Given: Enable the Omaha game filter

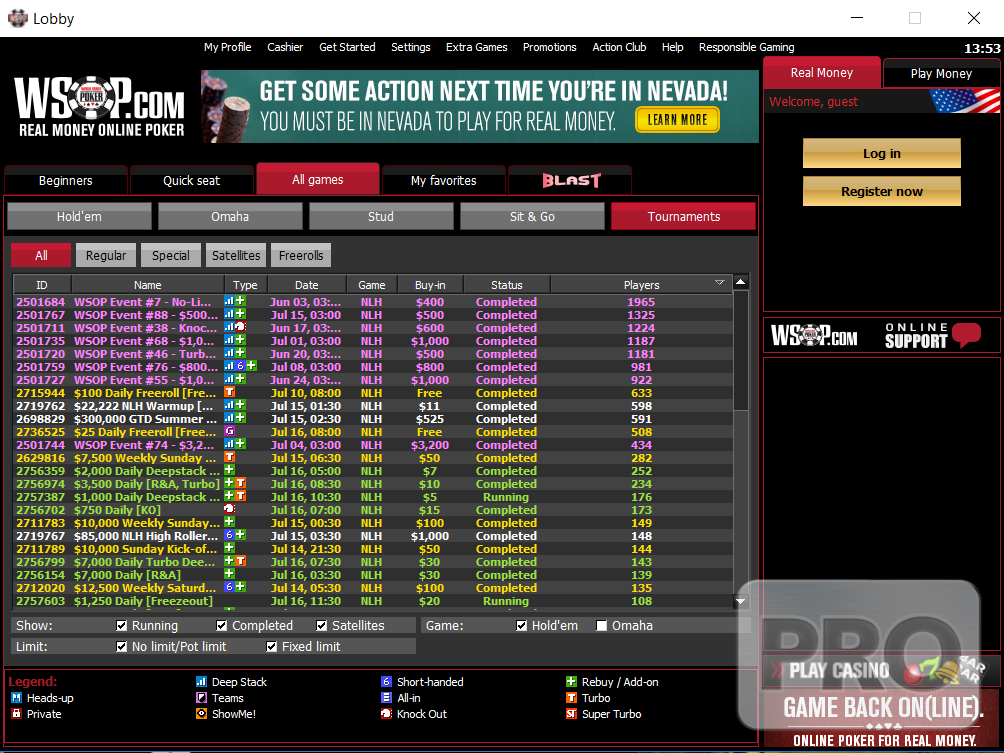Looking at the screenshot, I should 601,626.
